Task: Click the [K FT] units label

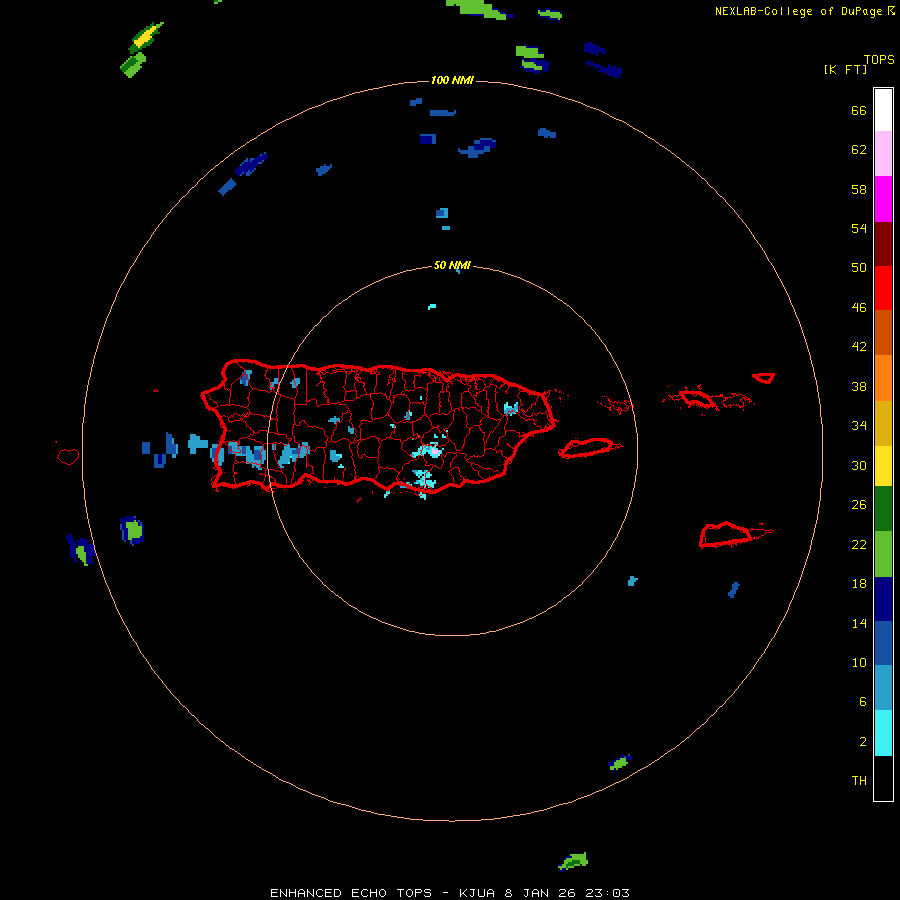Action: tap(845, 69)
